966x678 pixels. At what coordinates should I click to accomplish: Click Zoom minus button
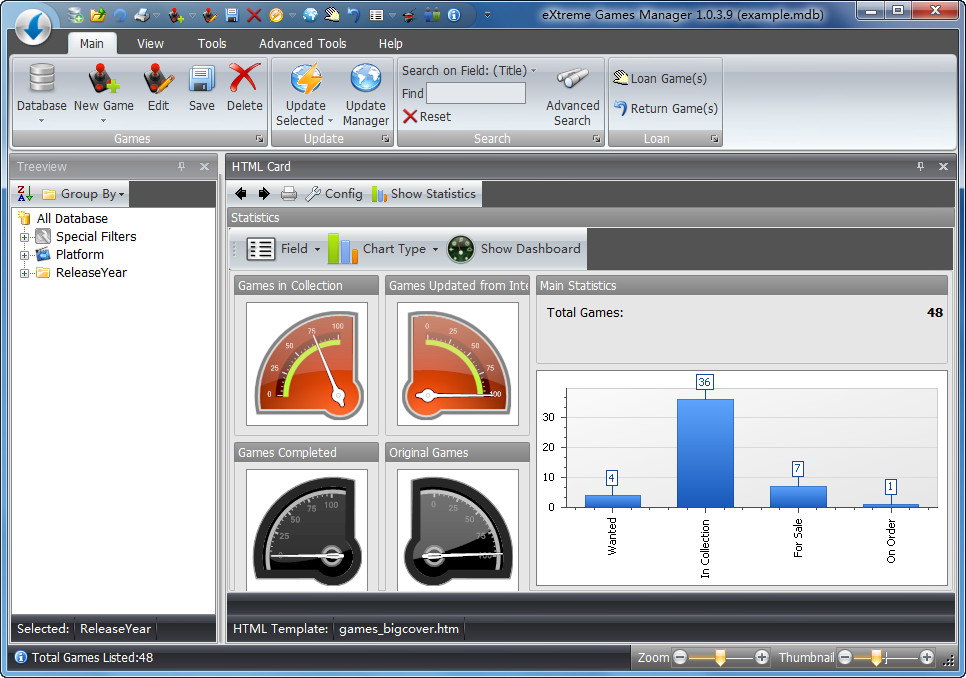point(680,658)
